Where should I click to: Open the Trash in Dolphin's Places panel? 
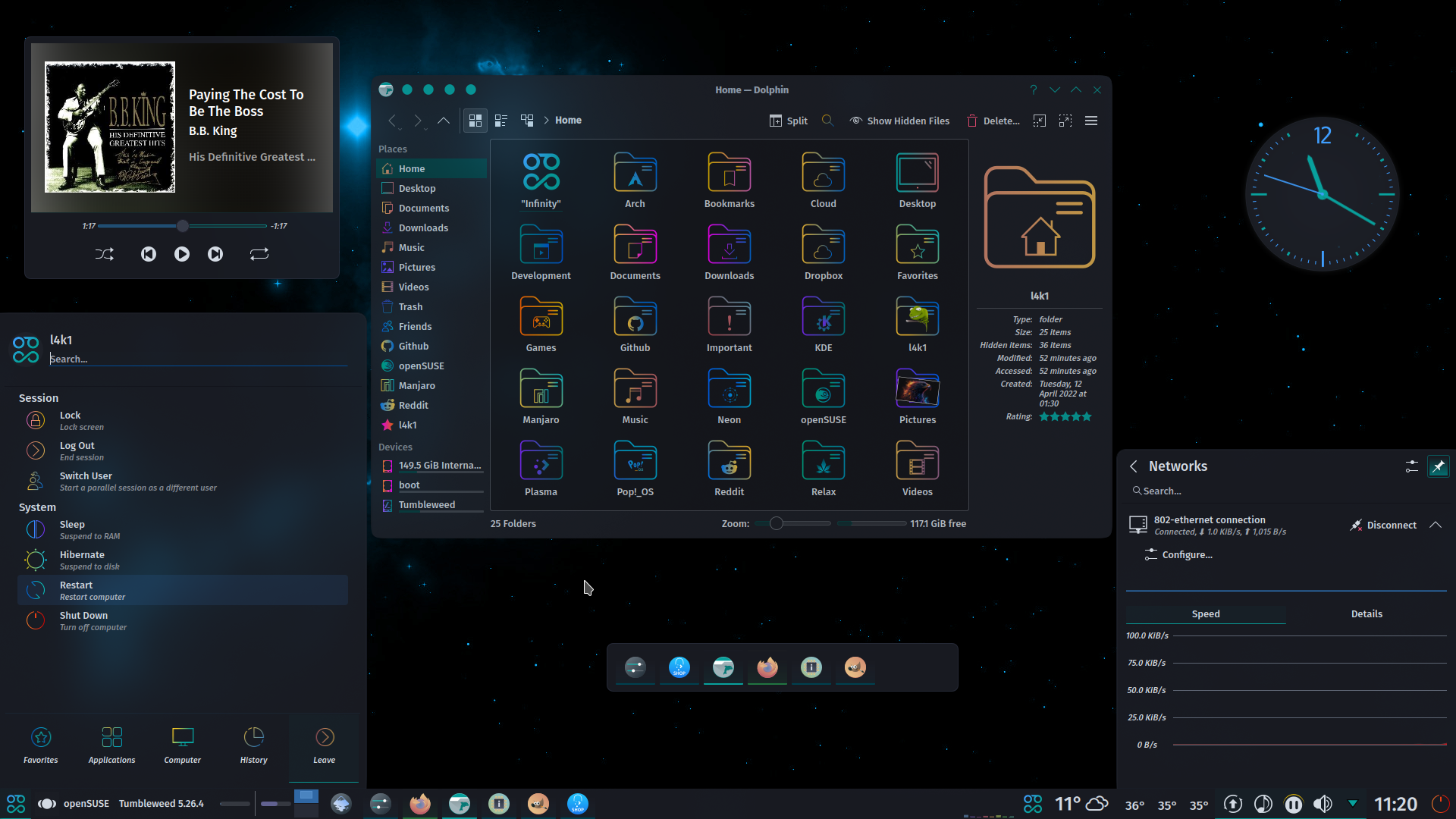[410, 306]
